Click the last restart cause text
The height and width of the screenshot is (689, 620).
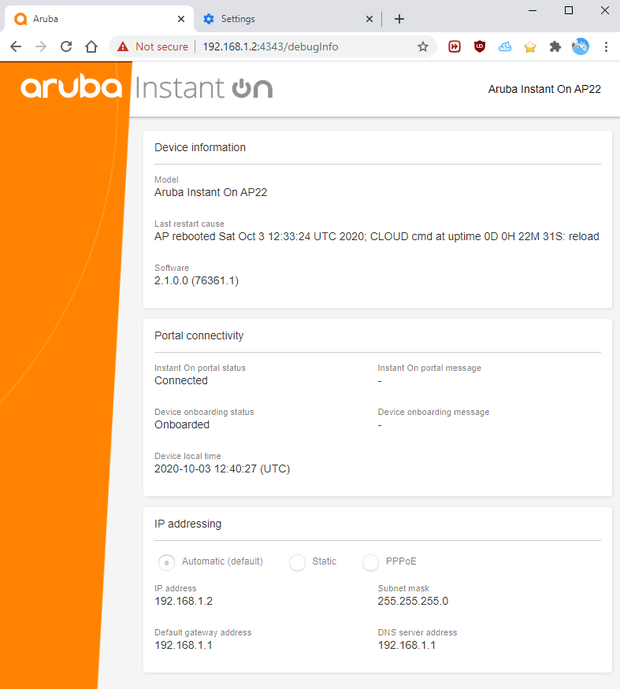(377, 236)
